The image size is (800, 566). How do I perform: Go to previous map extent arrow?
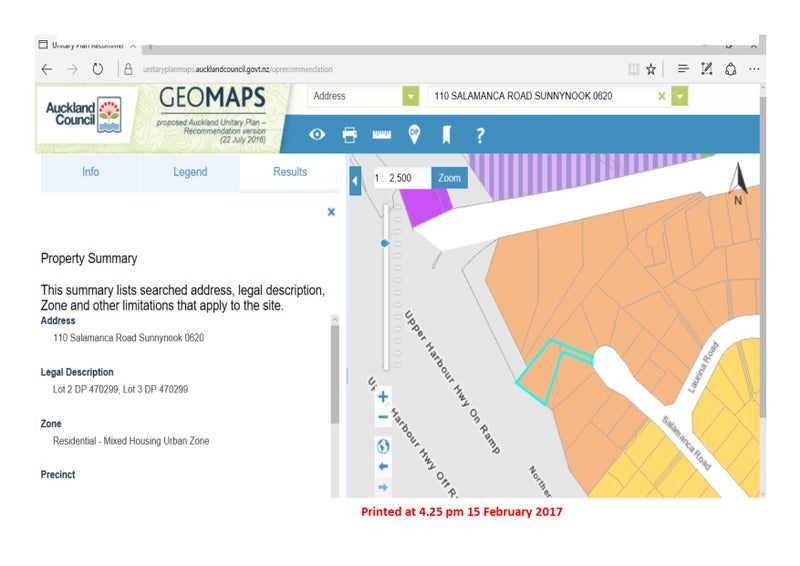[383, 466]
